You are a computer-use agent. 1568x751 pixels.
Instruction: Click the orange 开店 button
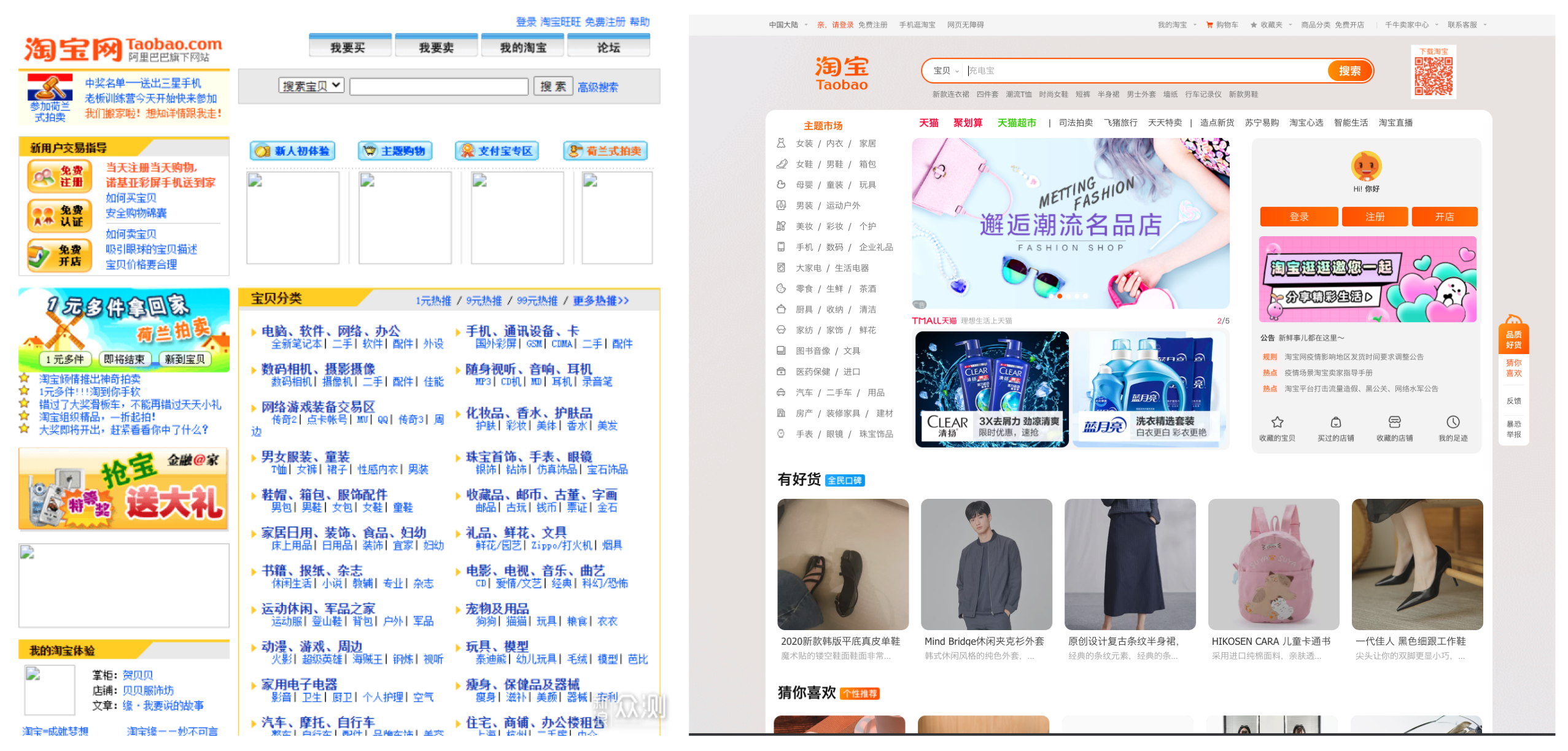(1444, 217)
